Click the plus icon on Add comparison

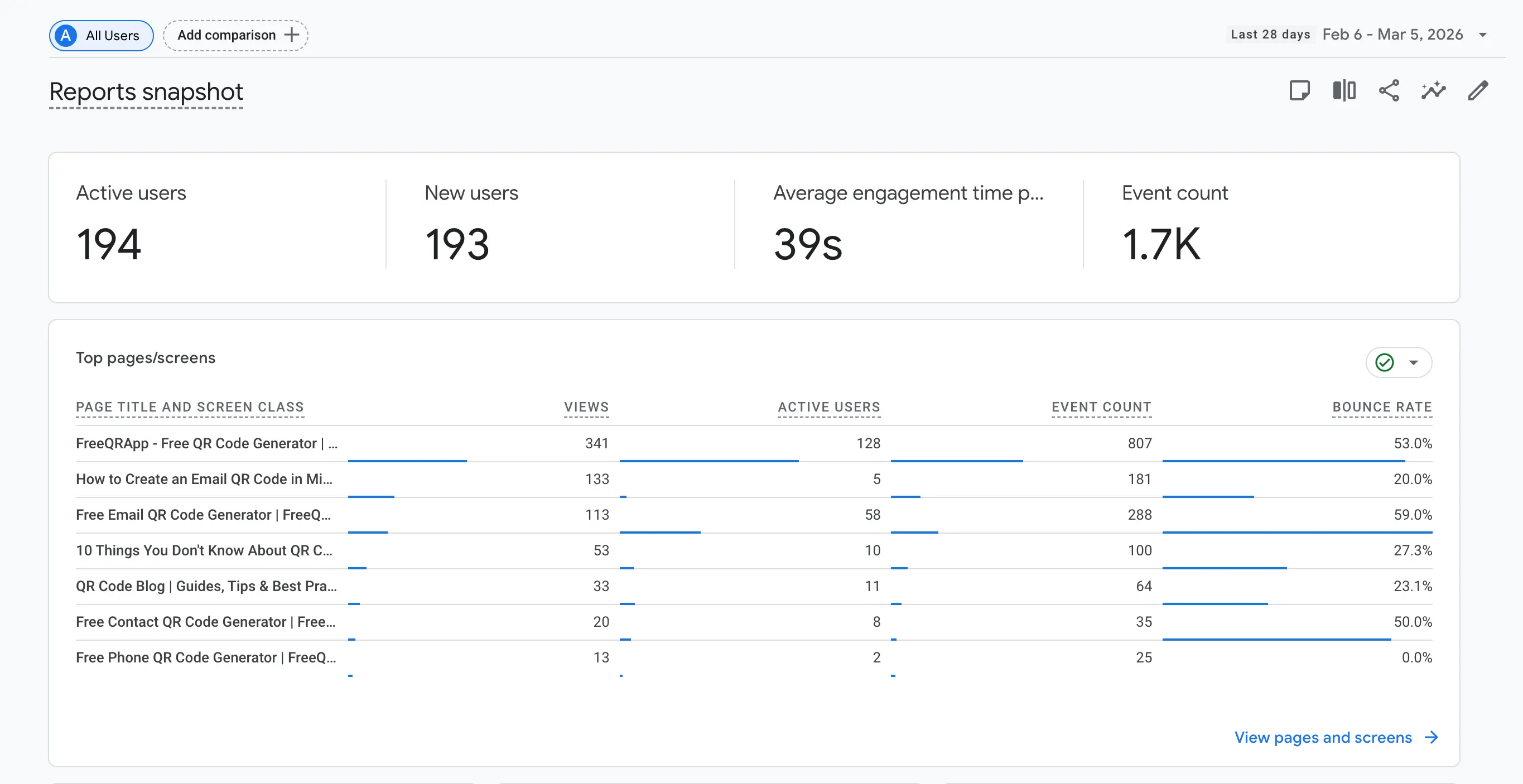point(291,35)
